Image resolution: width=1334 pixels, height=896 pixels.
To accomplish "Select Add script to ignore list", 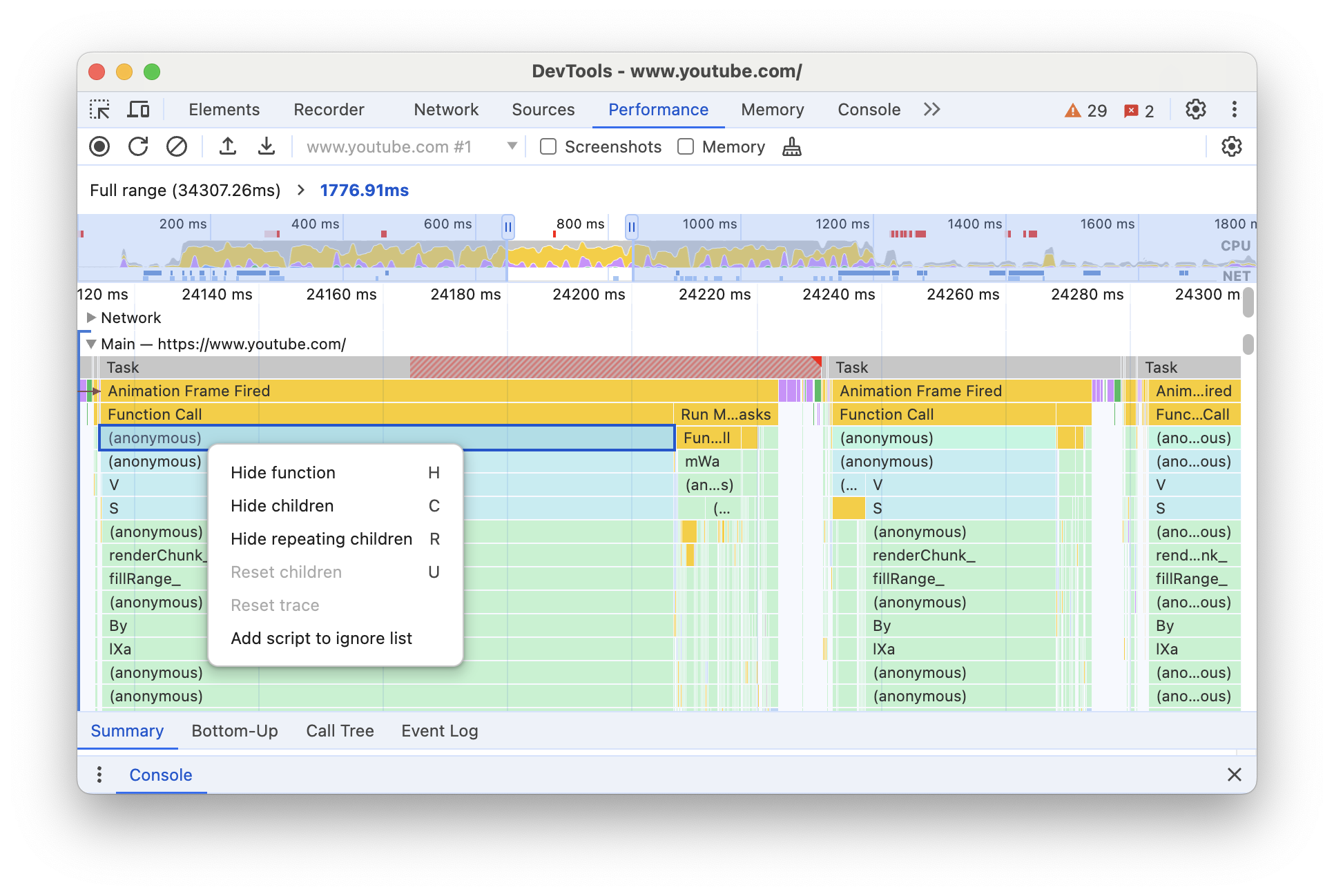I will point(320,636).
